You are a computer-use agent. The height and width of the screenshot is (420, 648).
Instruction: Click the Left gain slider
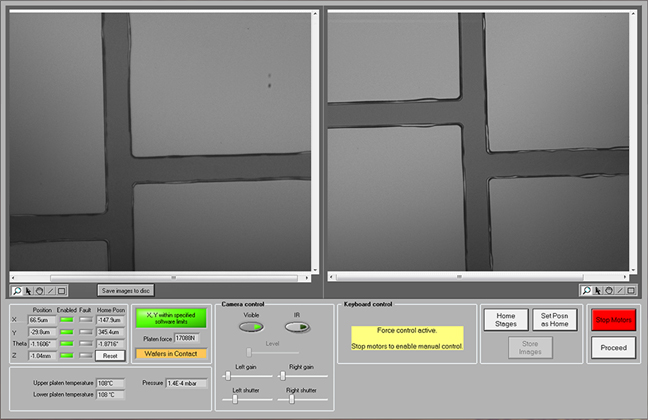click(229, 375)
